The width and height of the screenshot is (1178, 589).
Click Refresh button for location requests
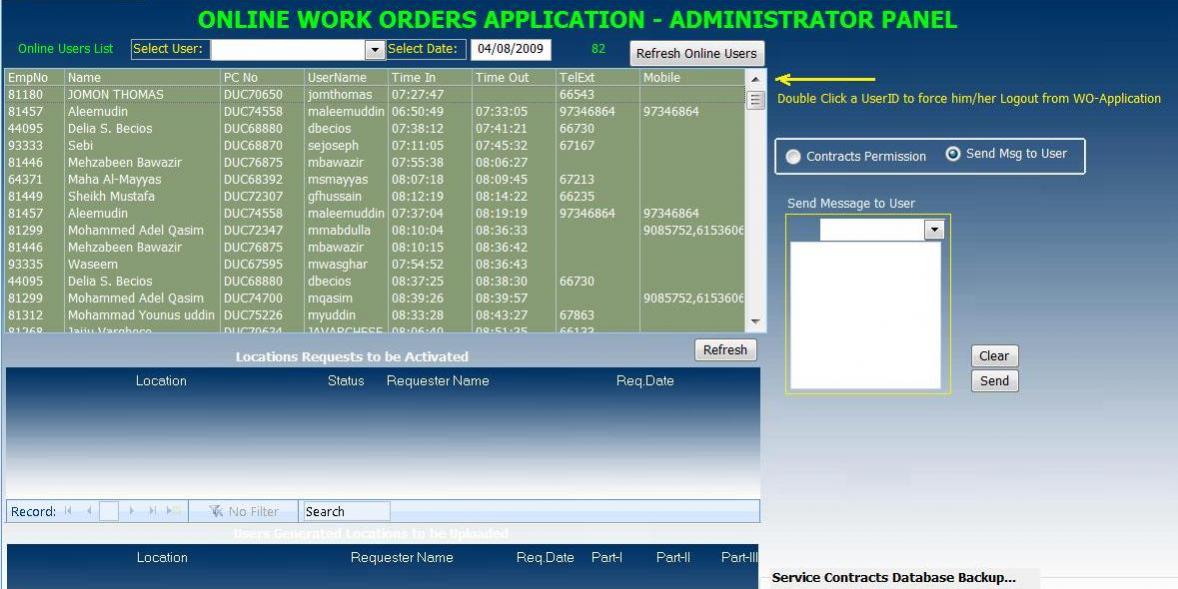[725, 350]
